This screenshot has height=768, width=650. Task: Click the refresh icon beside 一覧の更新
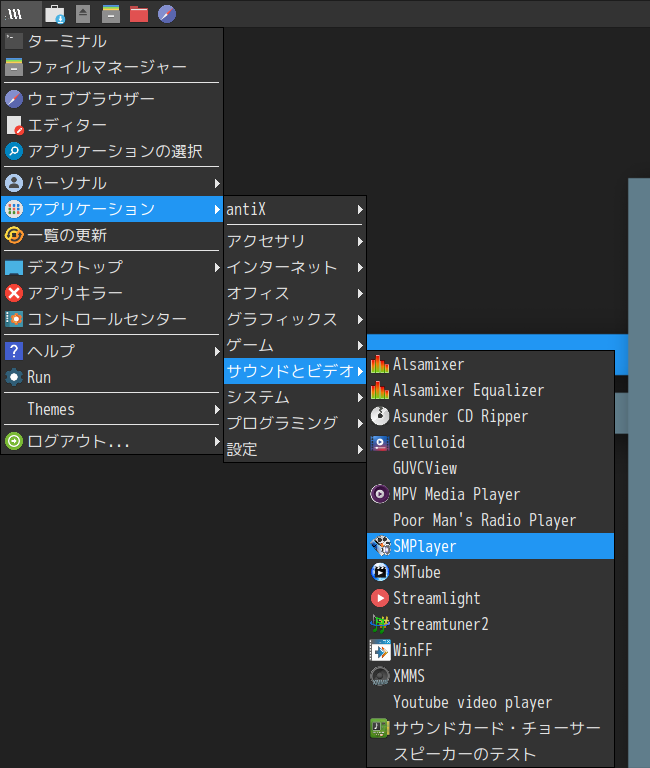(14, 235)
